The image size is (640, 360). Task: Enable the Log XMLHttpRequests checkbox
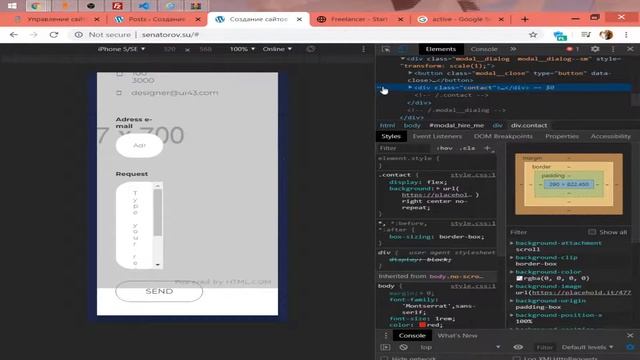coord(516,358)
